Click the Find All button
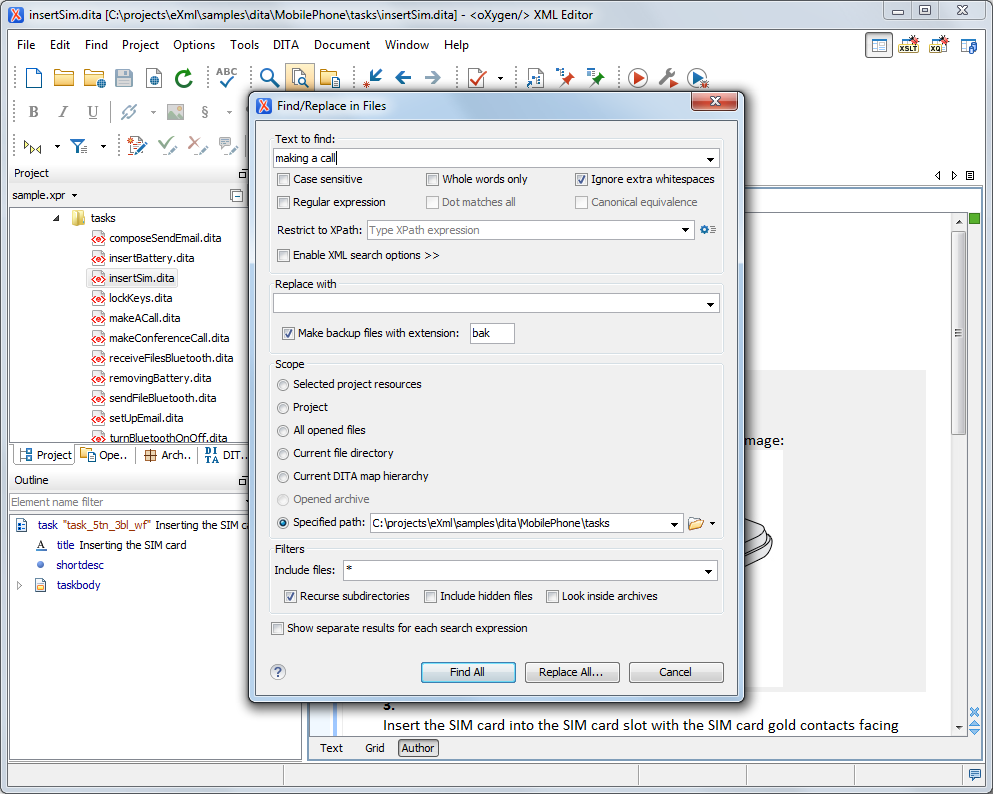The image size is (993, 794). [x=468, y=672]
